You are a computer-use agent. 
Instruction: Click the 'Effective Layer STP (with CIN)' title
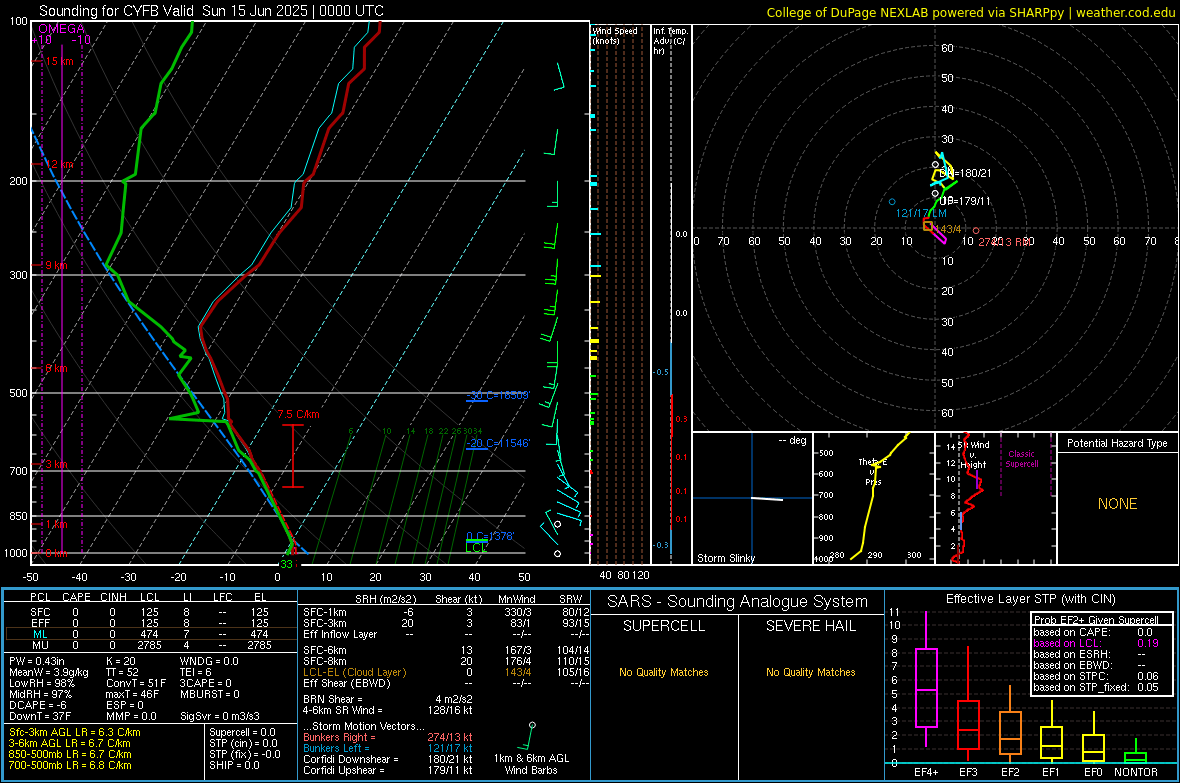pyautogui.click(x=1030, y=599)
